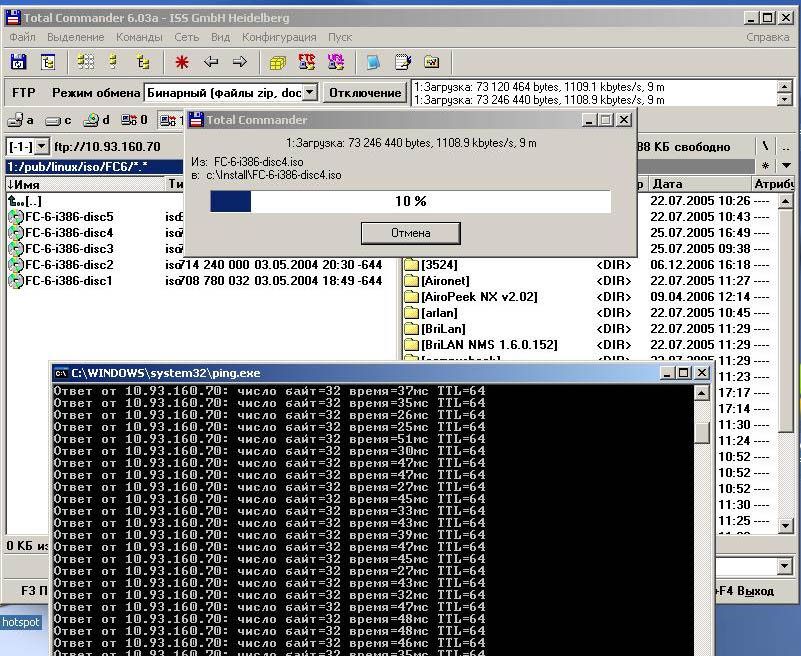This screenshot has width=801, height=656.
Task: Click the 1:/pub/linux/iso/FC6/*.* path bar
Action: (95, 167)
